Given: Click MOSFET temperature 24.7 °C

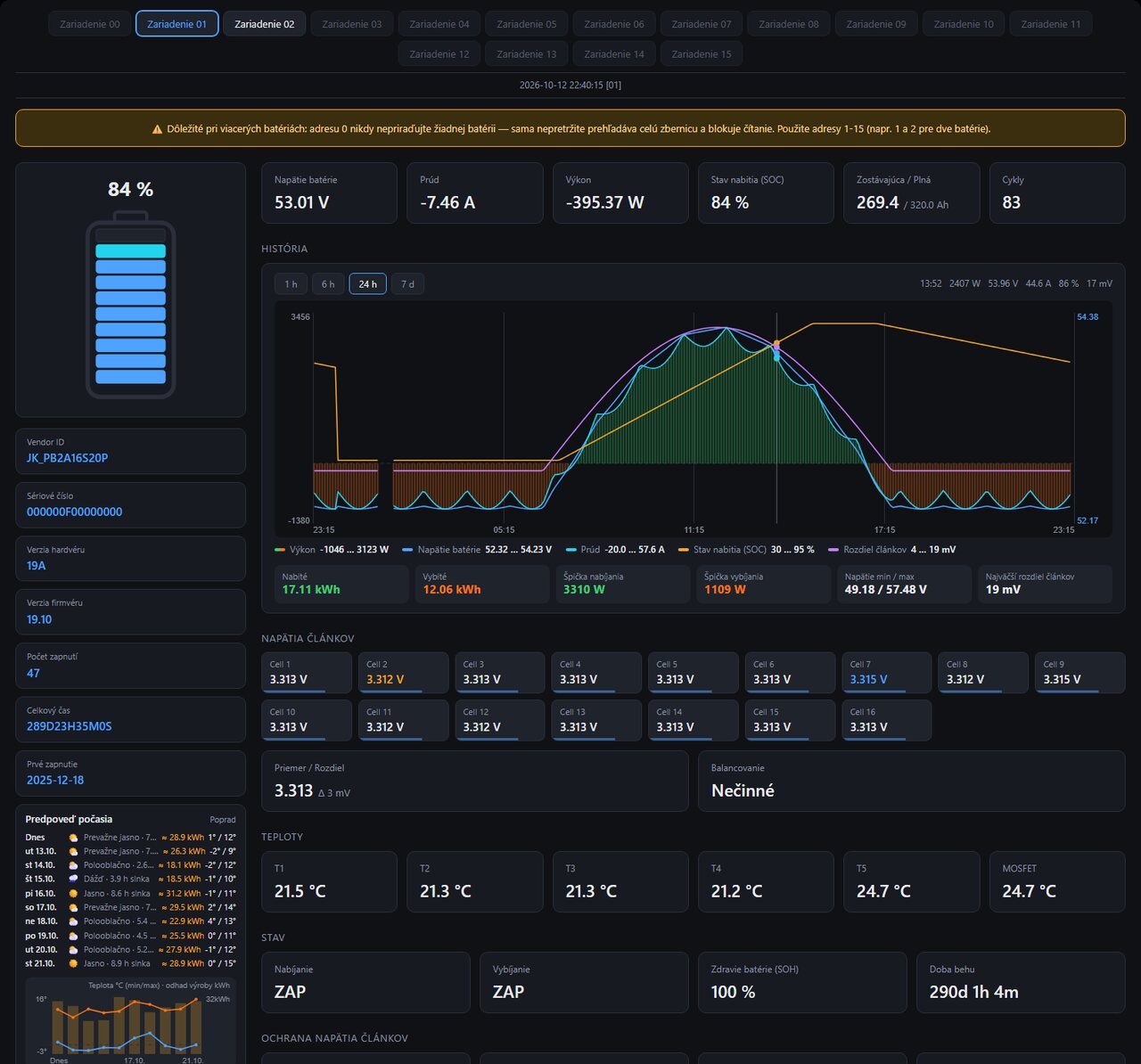Looking at the screenshot, I should (x=1029, y=892).
